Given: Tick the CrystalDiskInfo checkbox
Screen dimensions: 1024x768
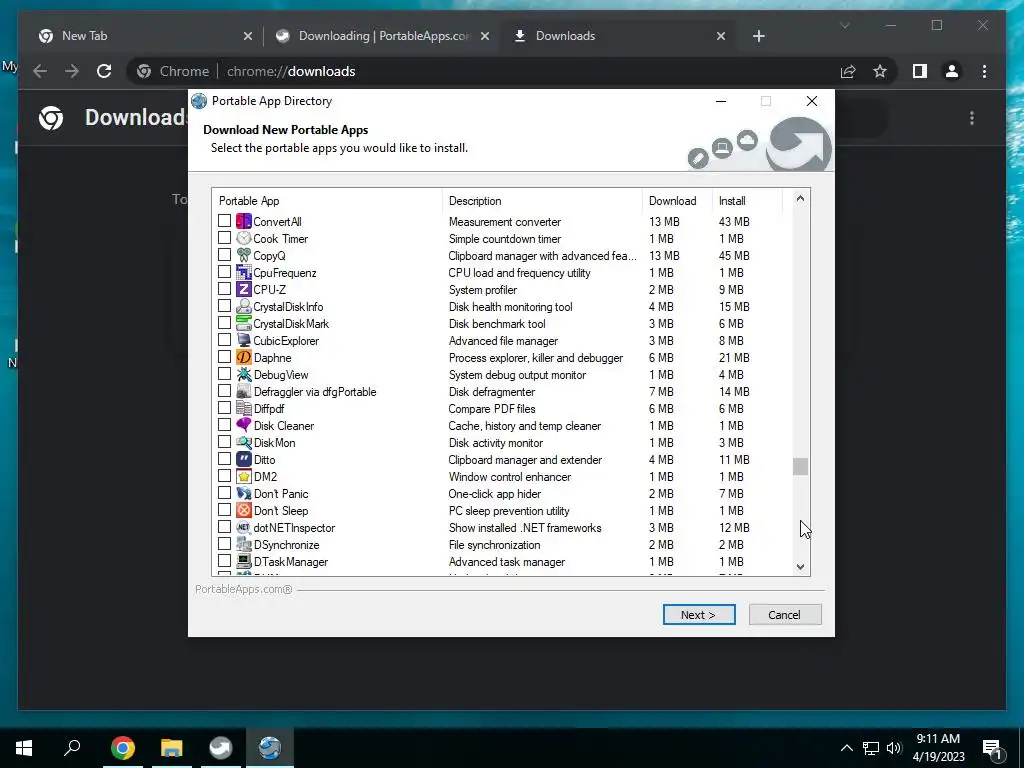Looking at the screenshot, I should 224,306.
